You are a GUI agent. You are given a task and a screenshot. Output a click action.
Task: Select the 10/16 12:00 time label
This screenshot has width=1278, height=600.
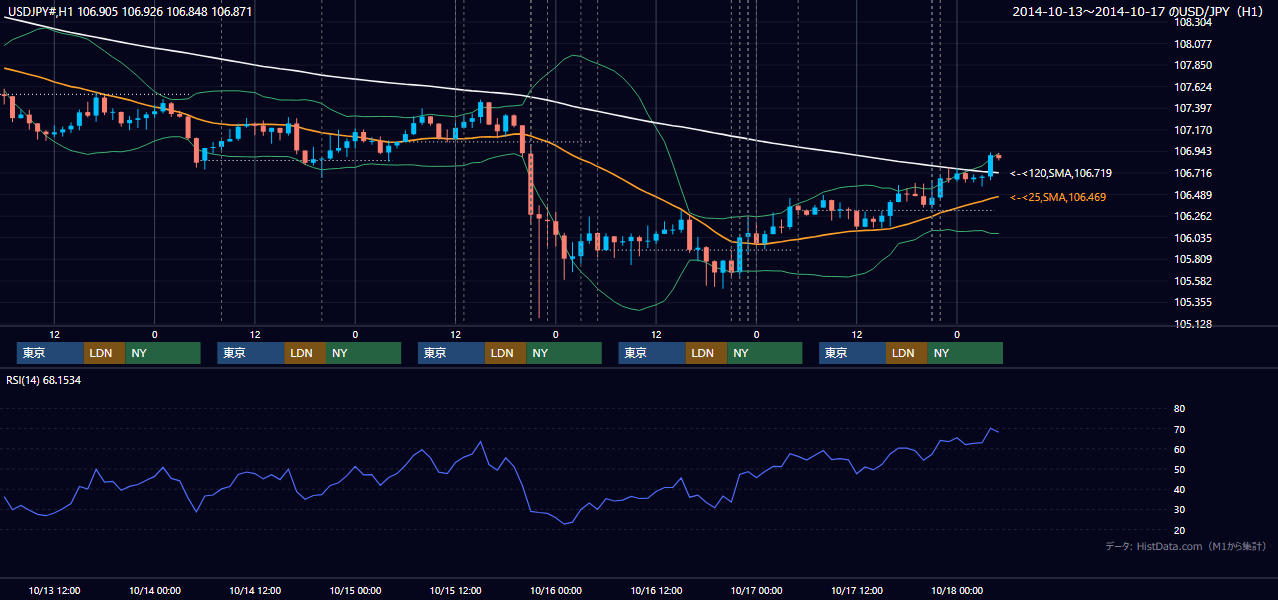pyautogui.click(x=656, y=590)
